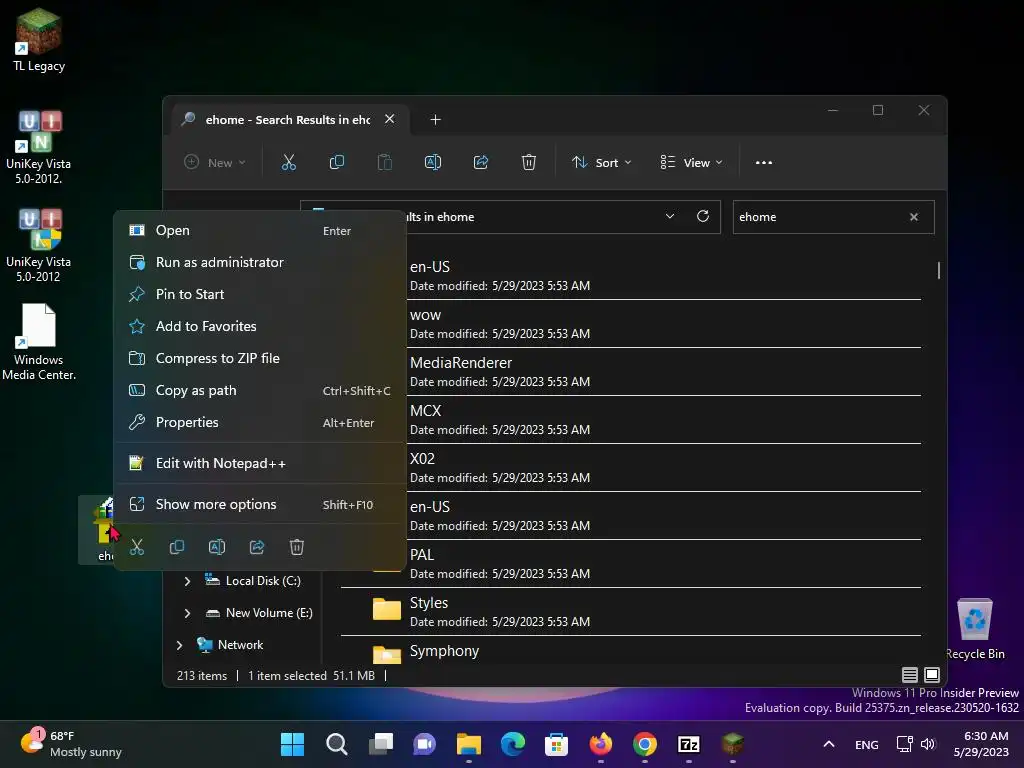
Task: Launch 7-Zip from the taskbar
Action: tap(689, 744)
